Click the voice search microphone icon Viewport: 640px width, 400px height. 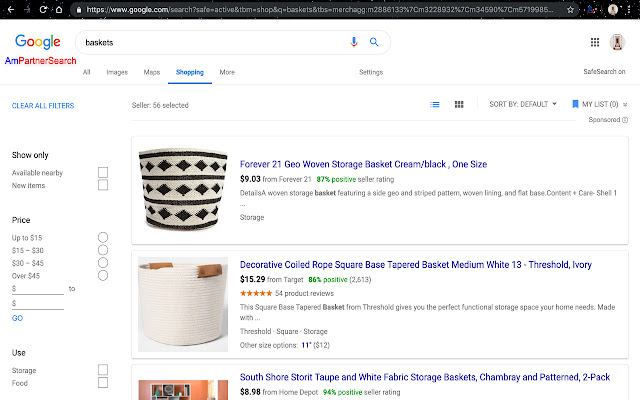click(x=354, y=42)
